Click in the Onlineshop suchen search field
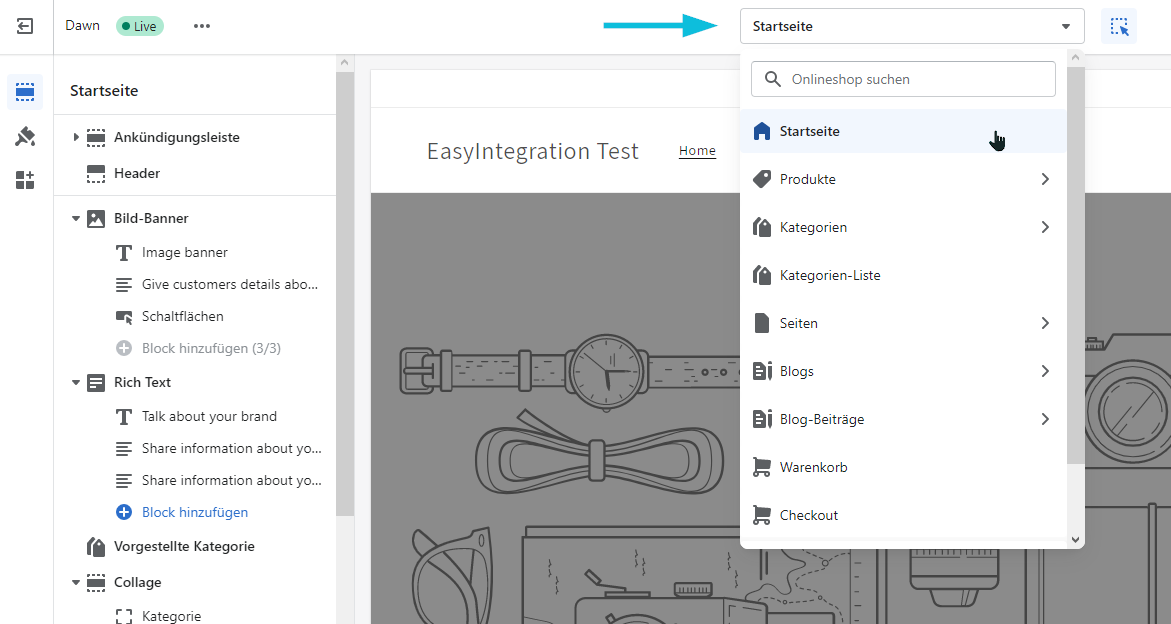 (903, 79)
